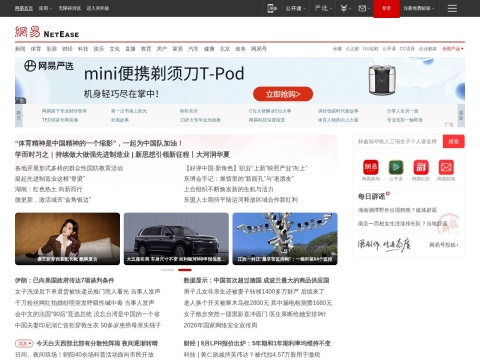The height and width of the screenshot is (360, 480).
Task: Select the gray first carousel indicator
Action: pyautogui.click(x=168, y=270)
